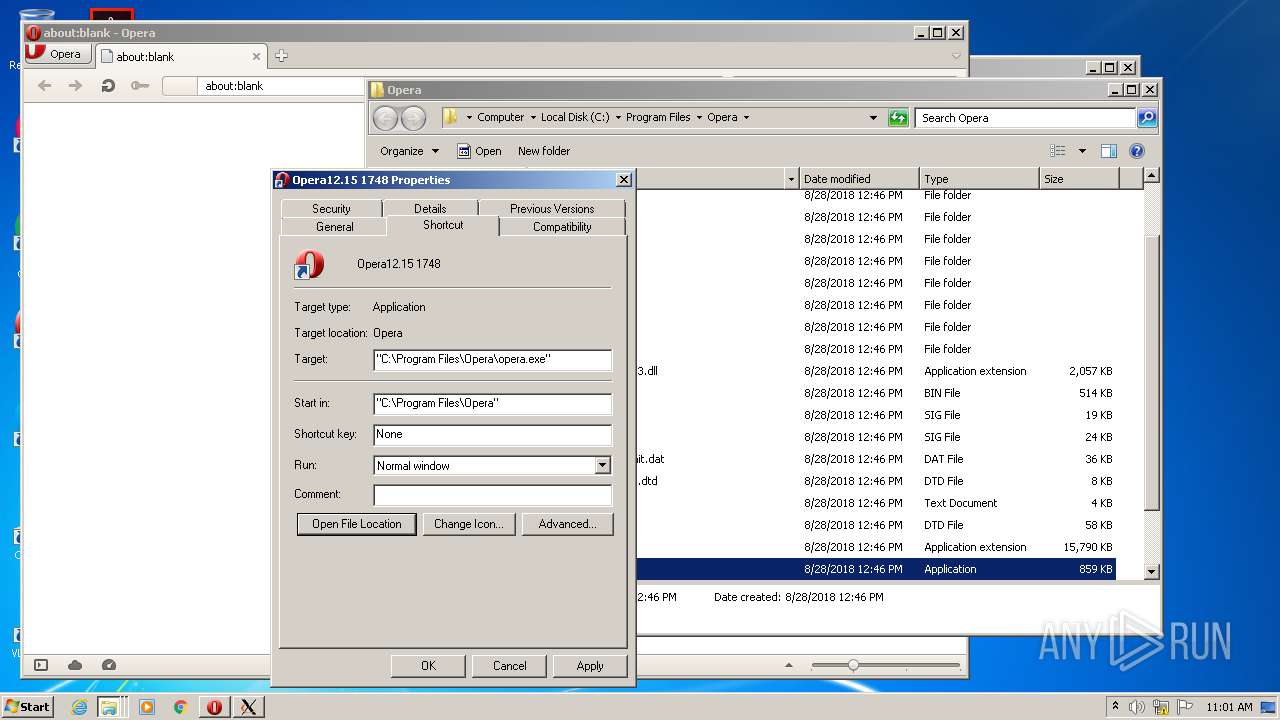Select the 15,790 KB Application extension row
The width and height of the screenshot is (1280, 720).
tap(876, 547)
